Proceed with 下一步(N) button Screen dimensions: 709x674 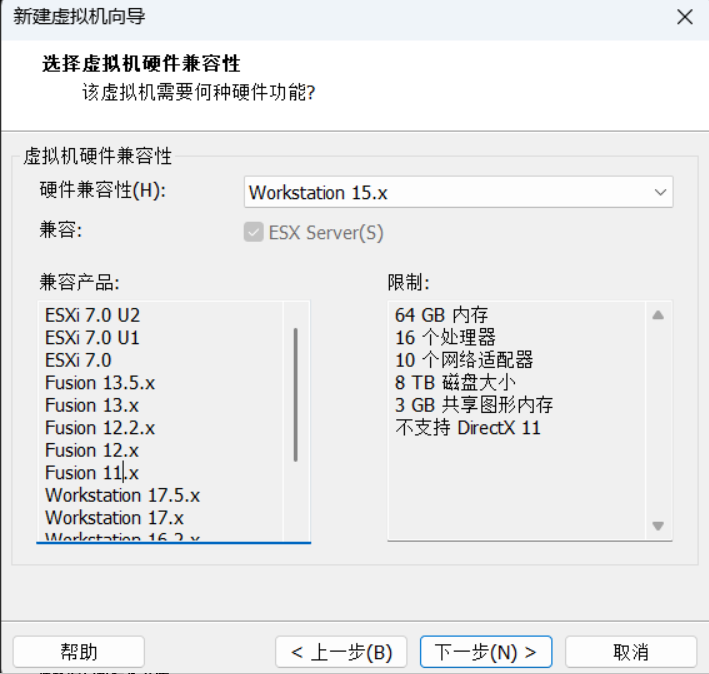(486, 652)
